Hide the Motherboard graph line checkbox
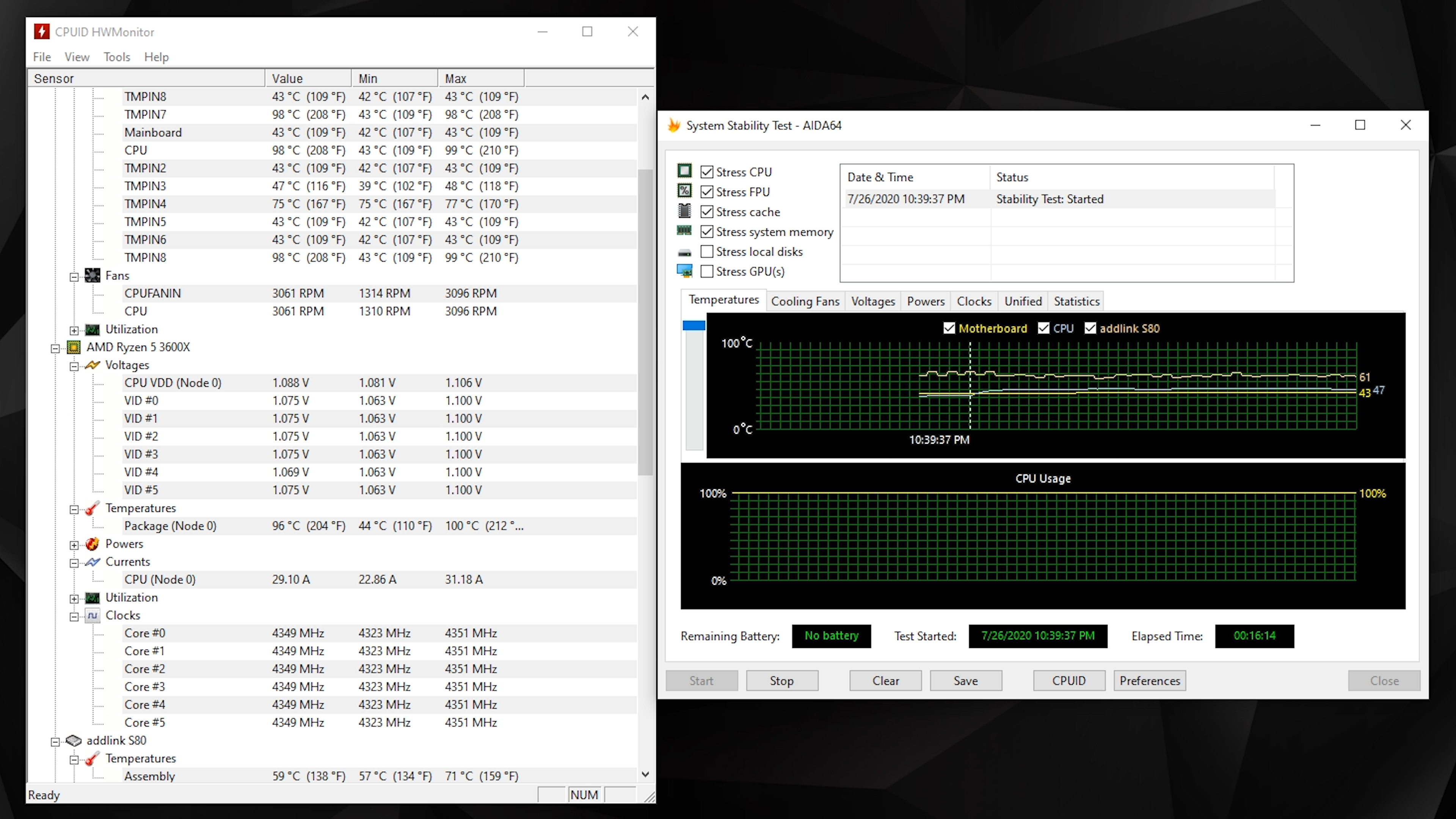 coord(949,328)
